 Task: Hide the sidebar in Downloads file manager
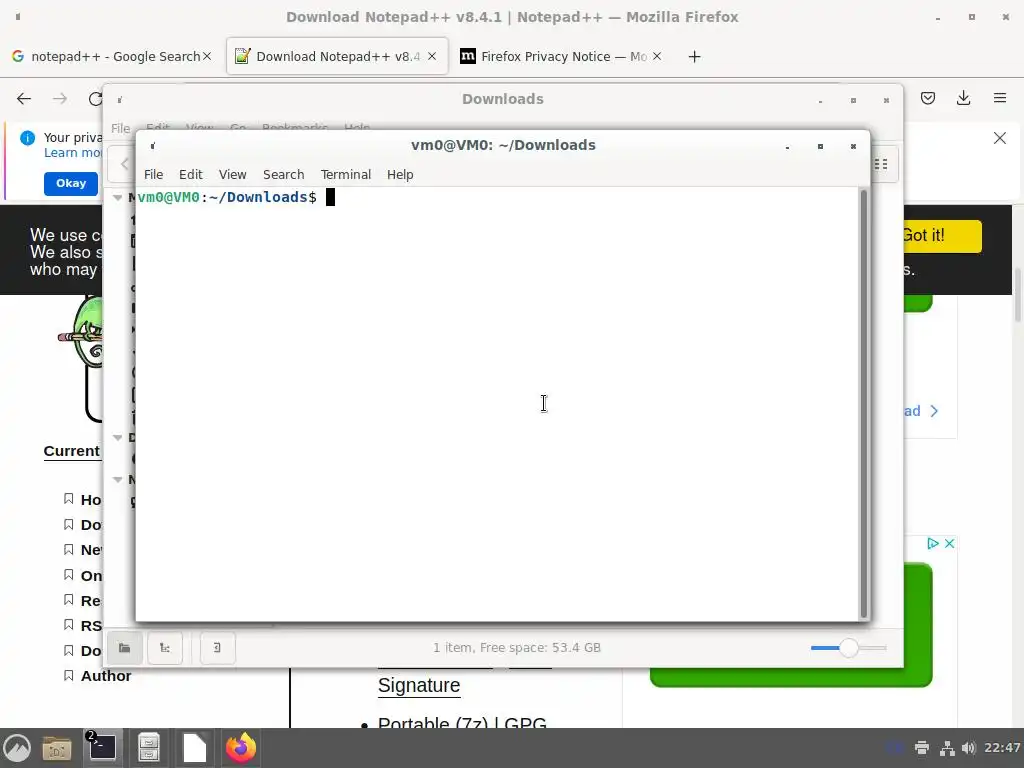coord(217,648)
